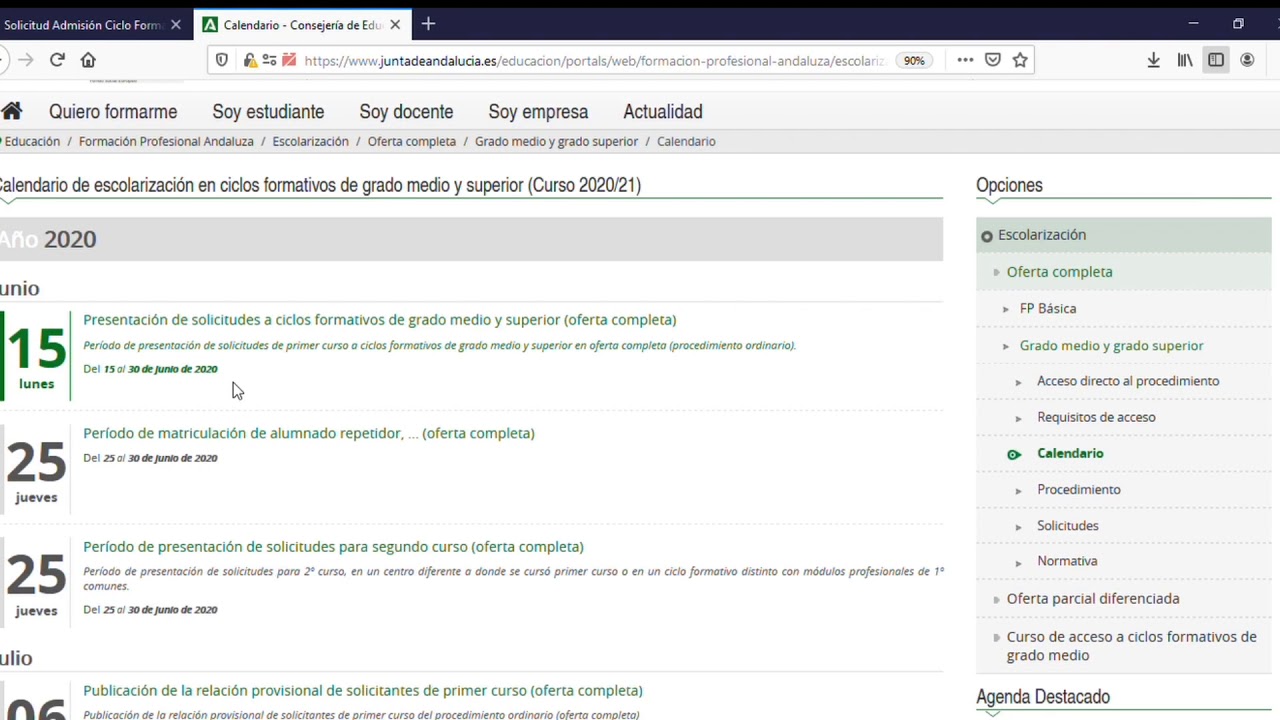
Task: Expand the Requisitos de acceso arrow
Action: pos(1018,418)
